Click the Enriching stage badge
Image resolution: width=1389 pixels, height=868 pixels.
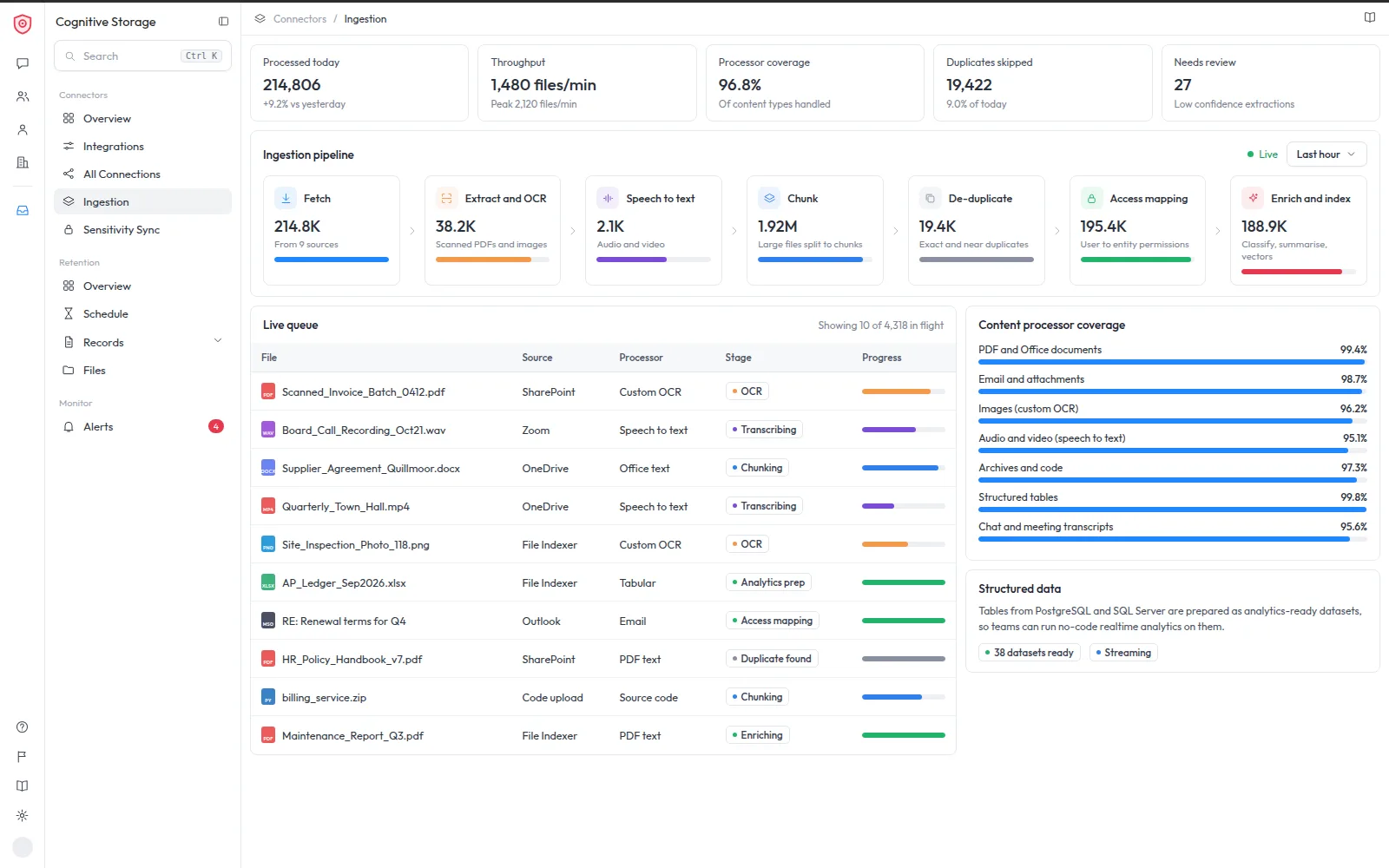click(x=757, y=735)
